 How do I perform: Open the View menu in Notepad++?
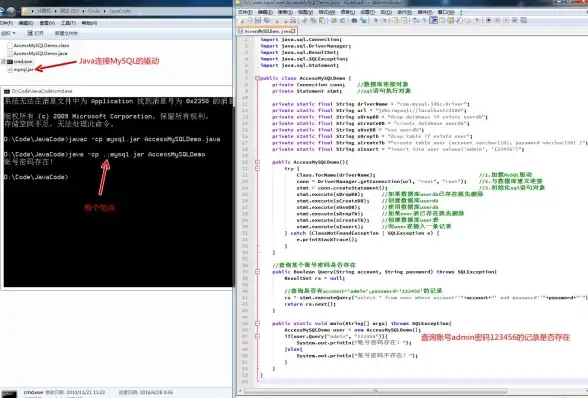305,12
